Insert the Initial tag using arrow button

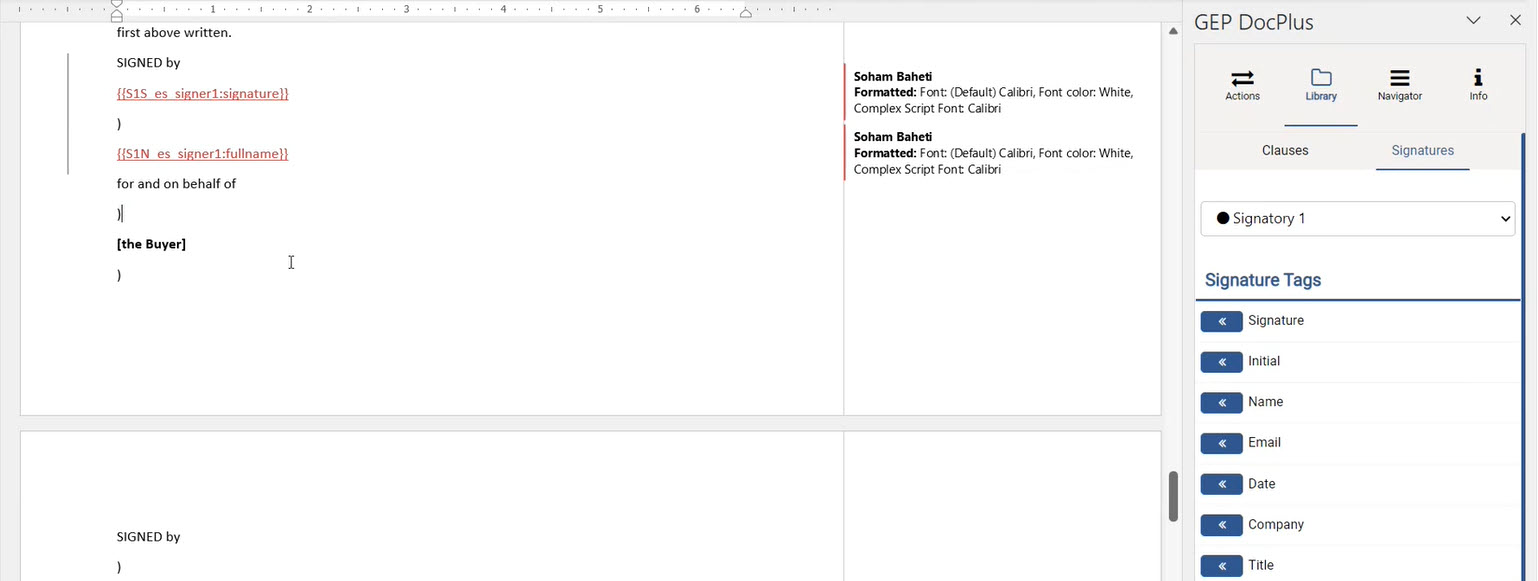1221,362
